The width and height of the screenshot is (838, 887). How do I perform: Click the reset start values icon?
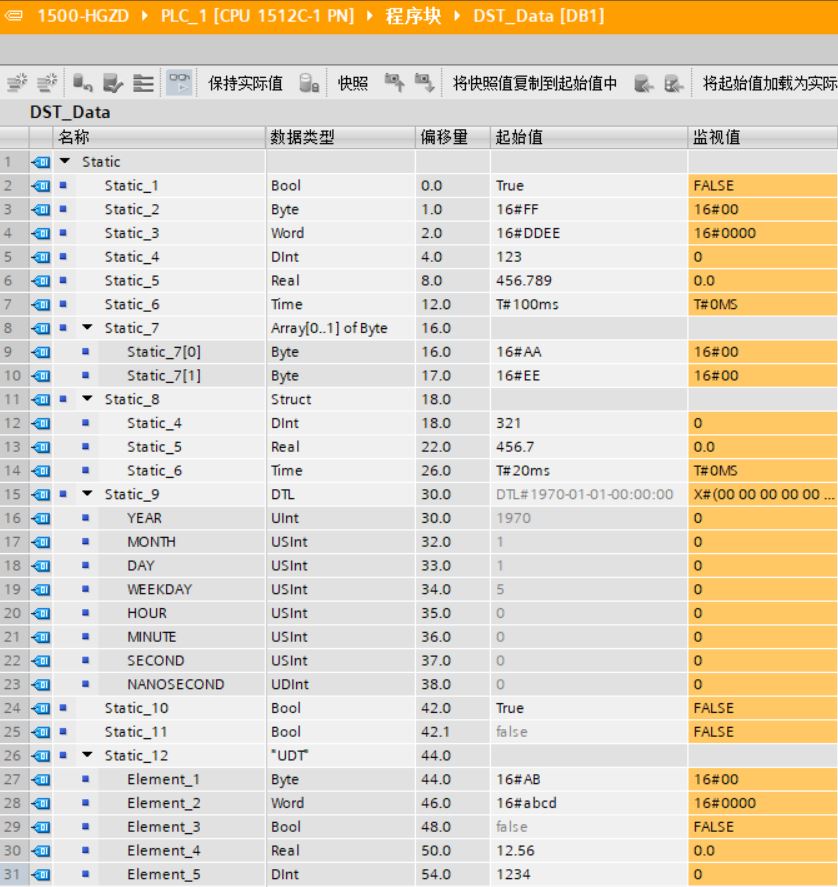click(83, 83)
